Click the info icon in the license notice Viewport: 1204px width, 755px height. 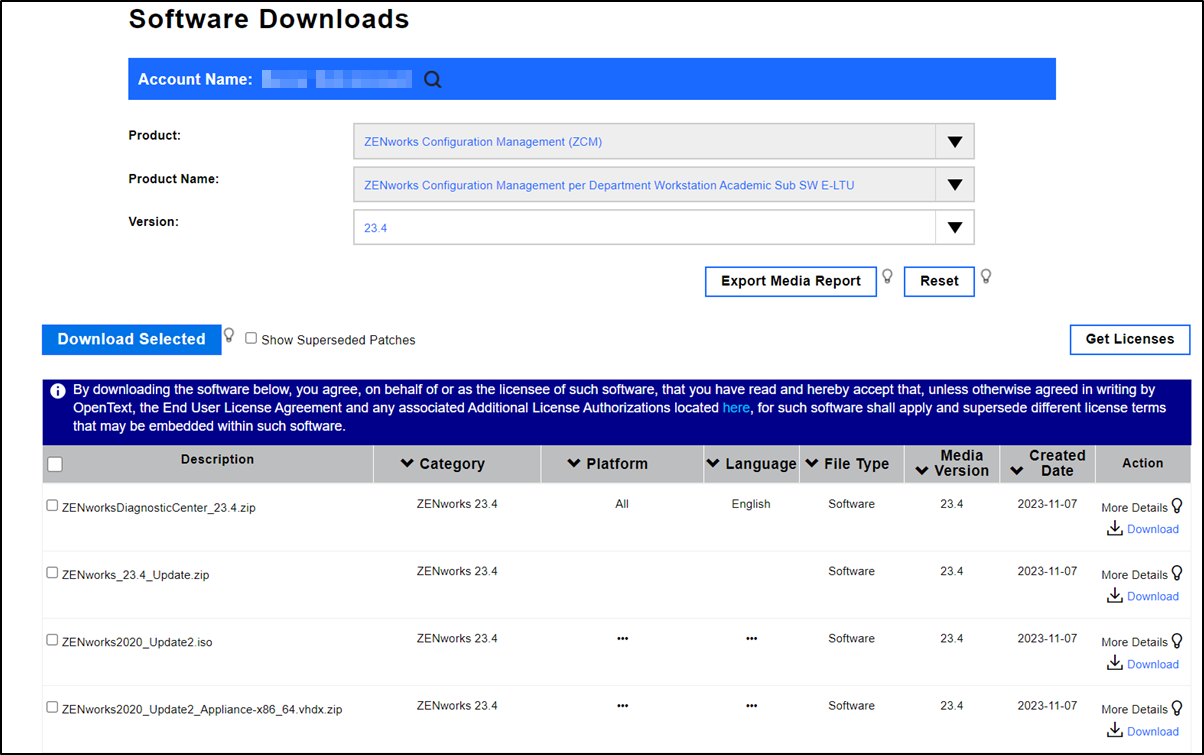58,391
